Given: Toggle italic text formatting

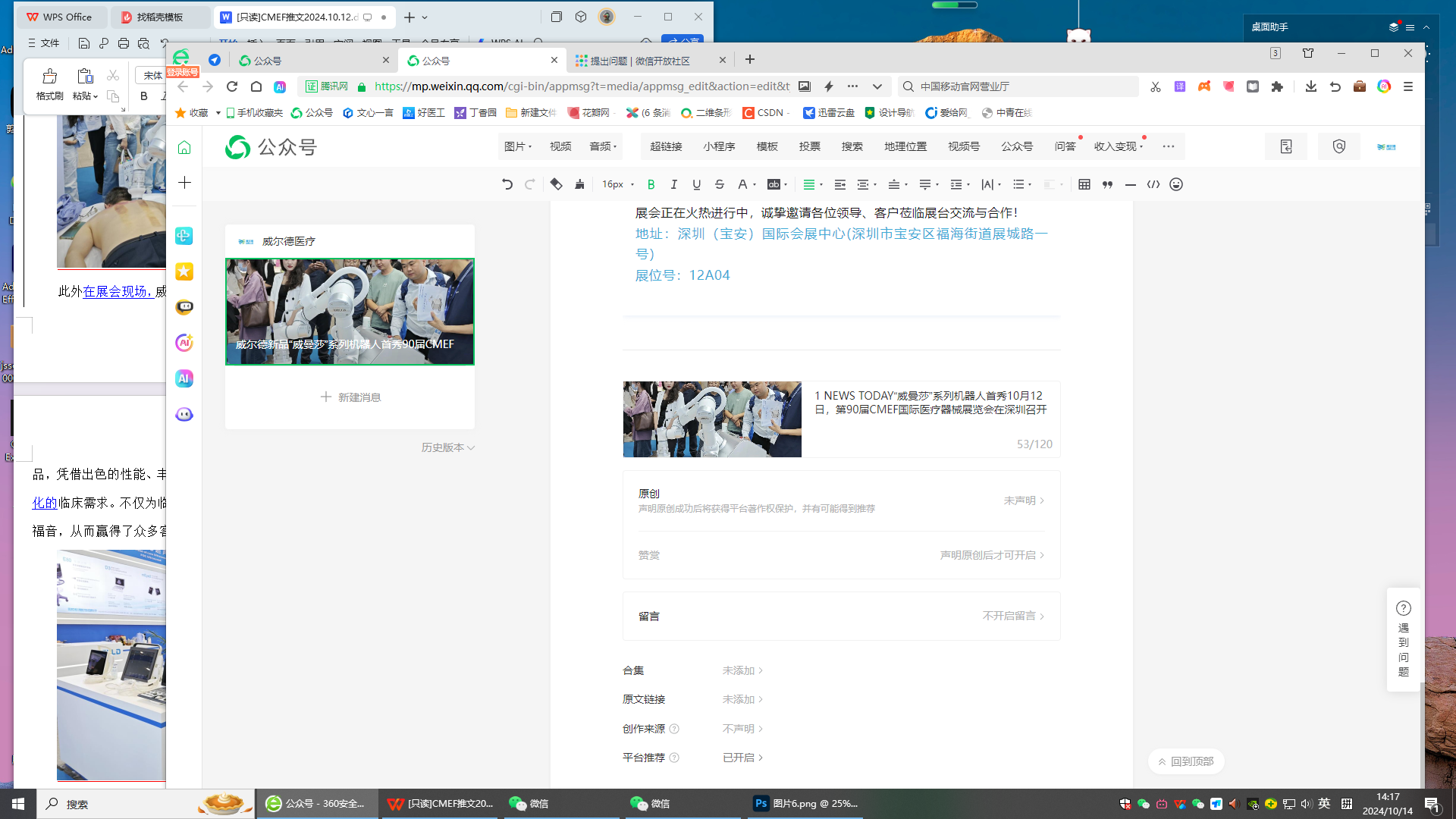Looking at the screenshot, I should click(x=673, y=184).
